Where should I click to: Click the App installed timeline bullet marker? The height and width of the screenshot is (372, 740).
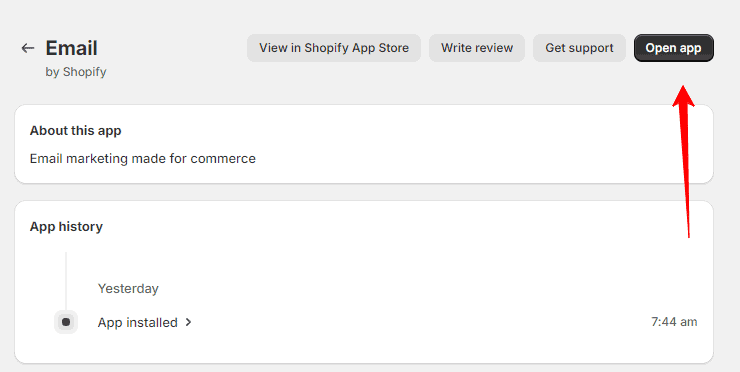tap(66, 322)
